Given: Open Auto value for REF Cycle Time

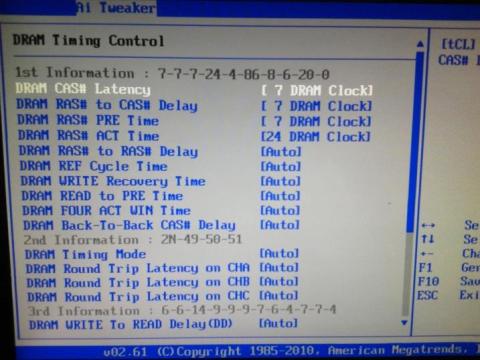Looking at the screenshot, I should [280, 166].
